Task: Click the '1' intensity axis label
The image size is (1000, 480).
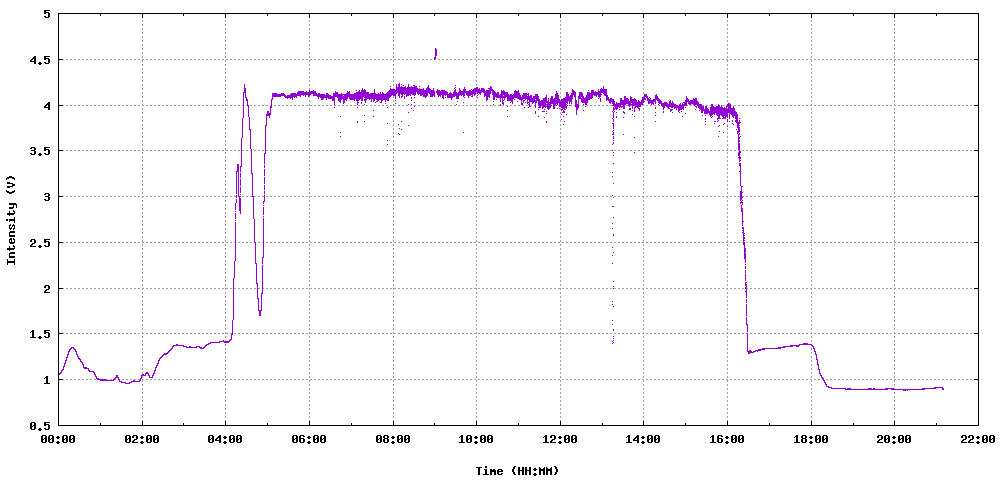Action: click(46, 380)
